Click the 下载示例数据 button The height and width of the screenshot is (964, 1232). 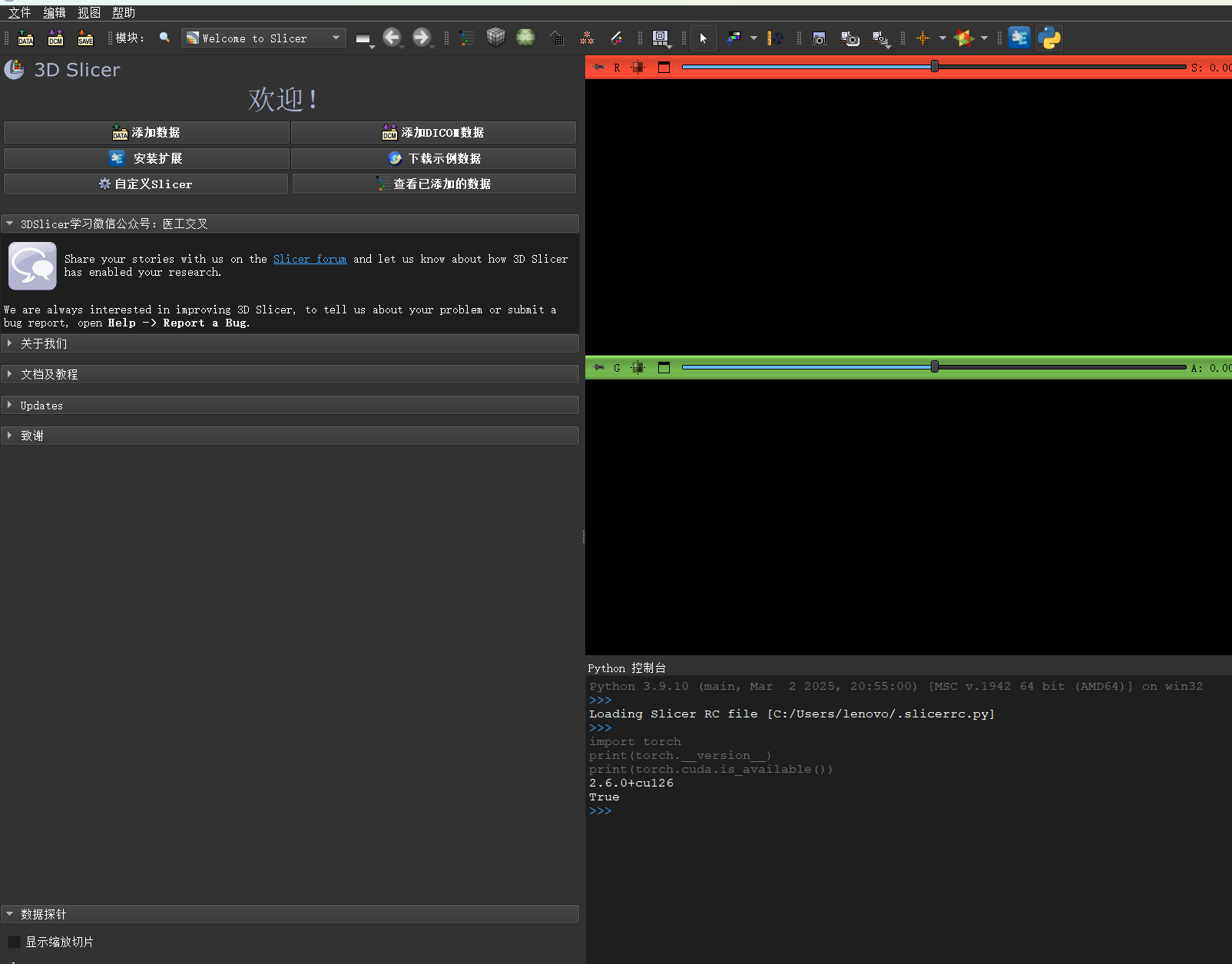coord(433,158)
